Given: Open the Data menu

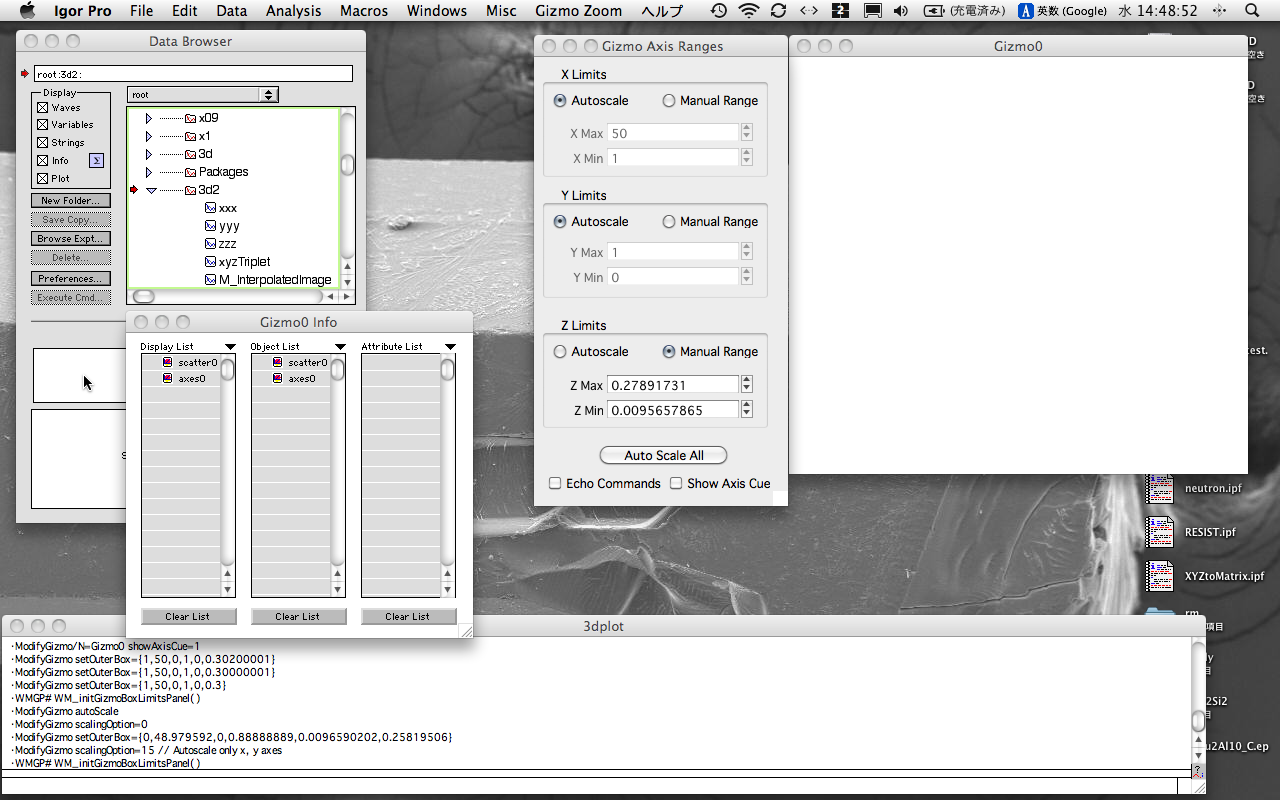Looking at the screenshot, I should (231, 11).
